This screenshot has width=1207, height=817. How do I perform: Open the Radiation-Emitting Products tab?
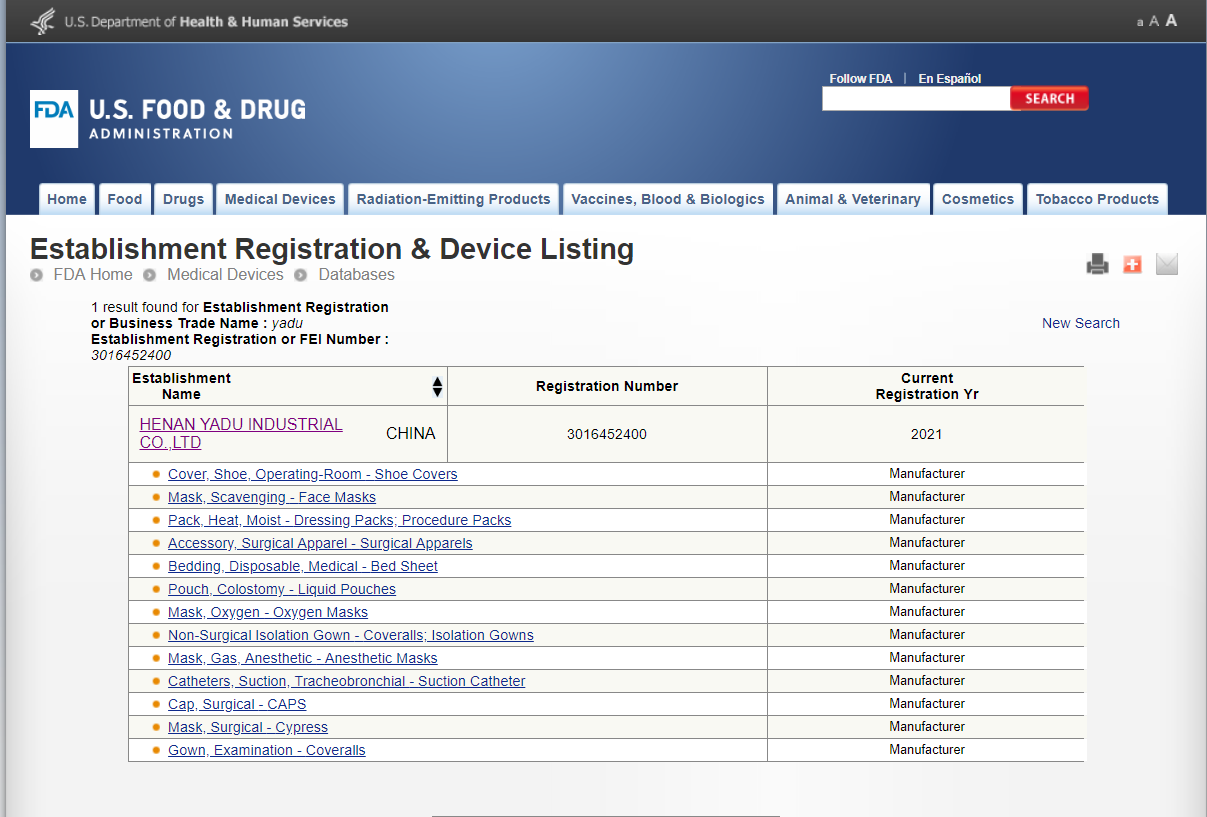click(x=453, y=199)
